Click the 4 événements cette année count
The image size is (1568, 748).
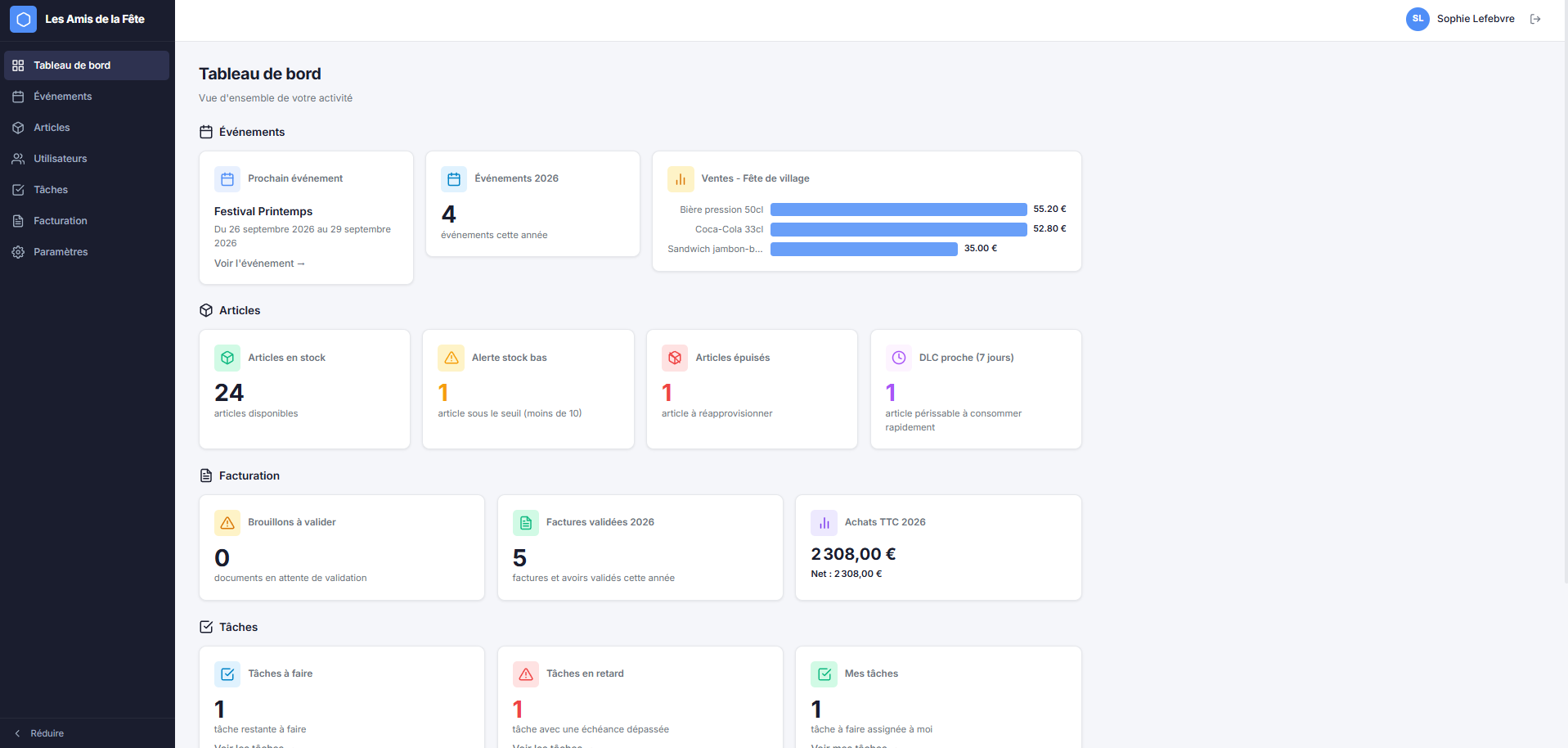click(x=448, y=214)
